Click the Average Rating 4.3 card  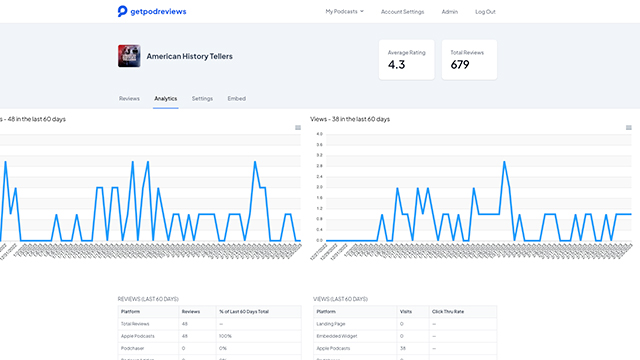407,60
